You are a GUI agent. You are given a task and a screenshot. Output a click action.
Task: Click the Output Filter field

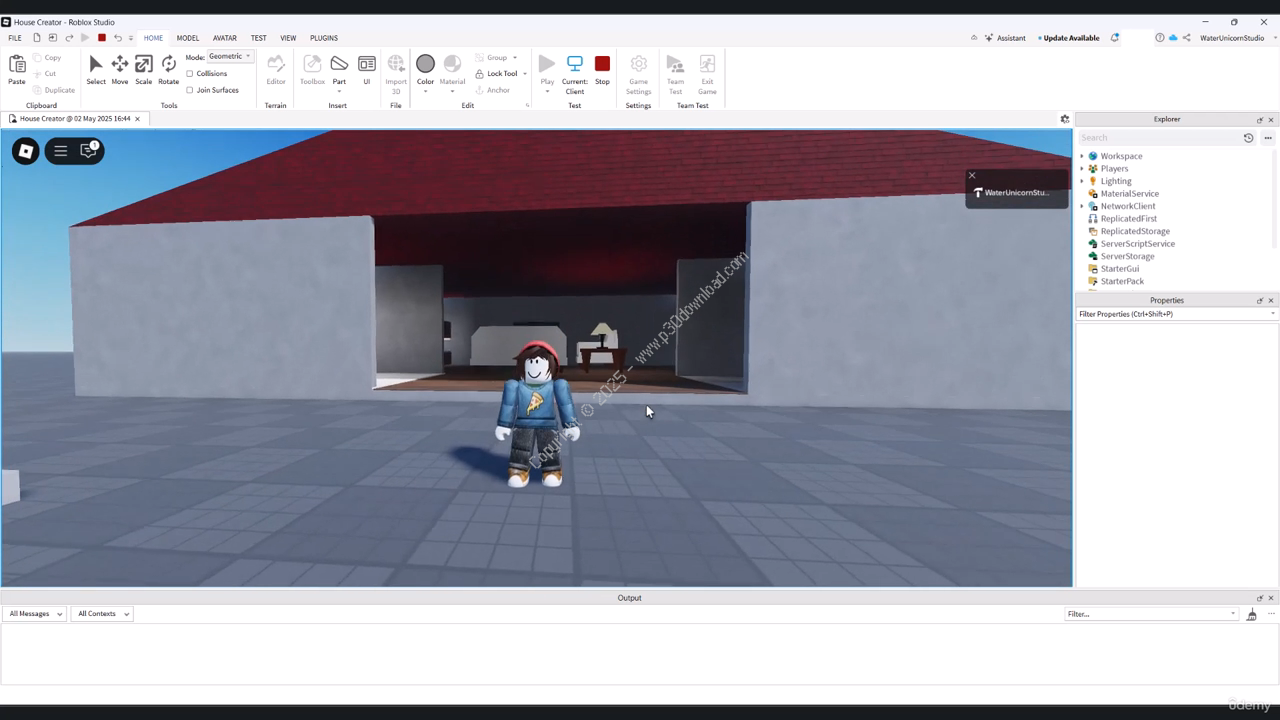tap(1152, 614)
